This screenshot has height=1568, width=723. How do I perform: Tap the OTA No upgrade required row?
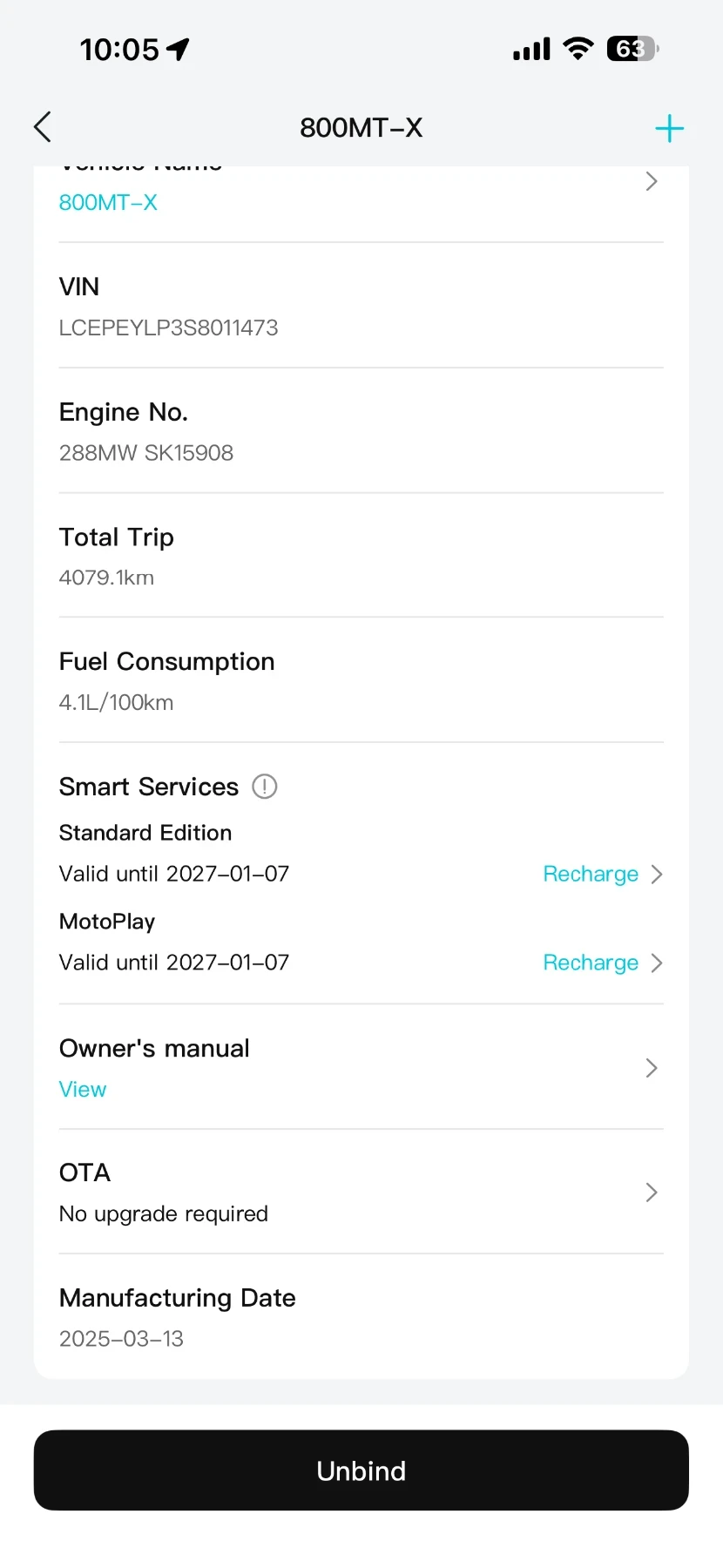tap(164, 1213)
